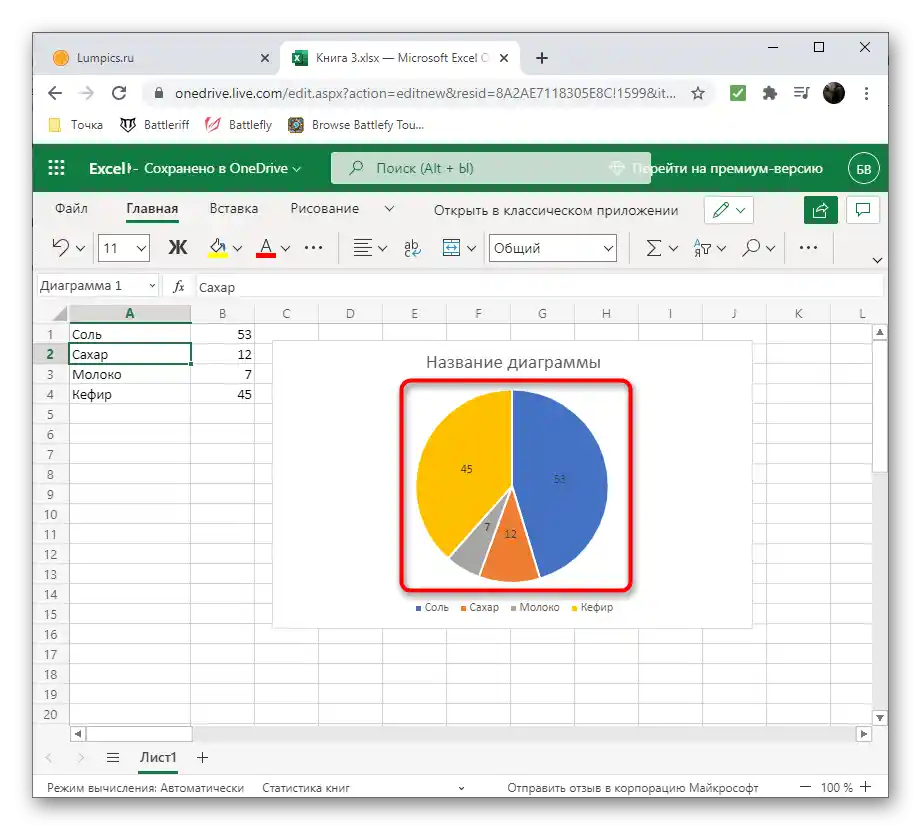921x830 pixels.
Task: Select the Главная ribbon tab
Action: pyautogui.click(x=152, y=209)
